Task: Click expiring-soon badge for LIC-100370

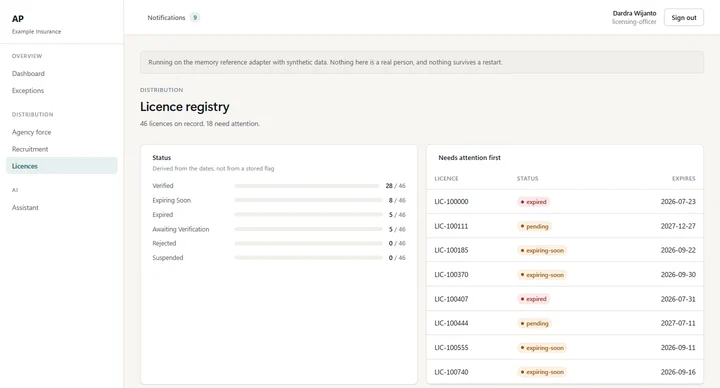Action: click(542, 275)
